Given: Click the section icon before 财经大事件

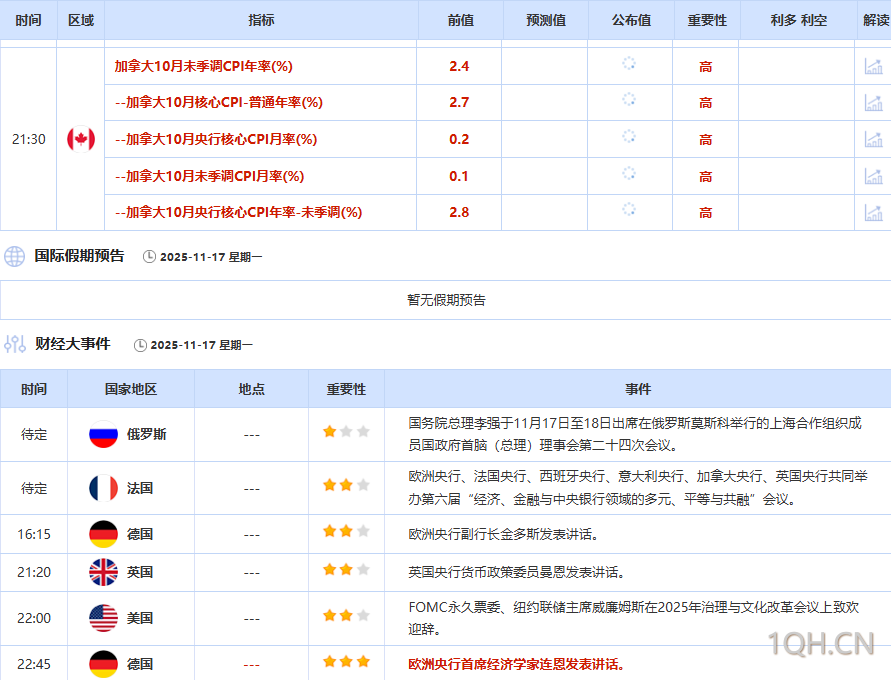Looking at the screenshot, I should pos(16,343).
